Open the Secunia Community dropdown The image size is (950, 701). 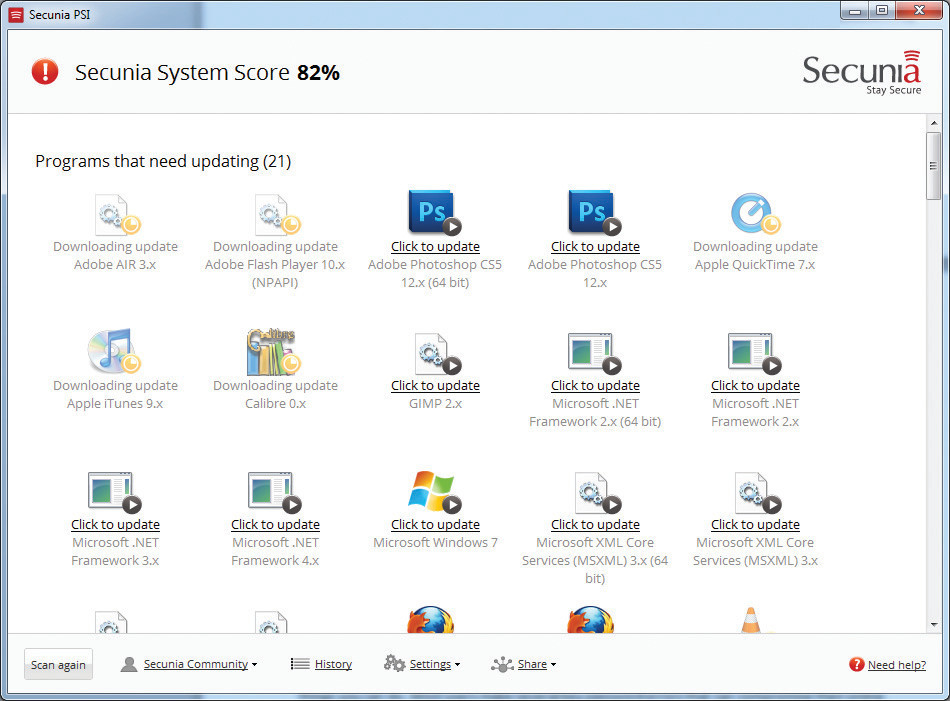[195, 664]
